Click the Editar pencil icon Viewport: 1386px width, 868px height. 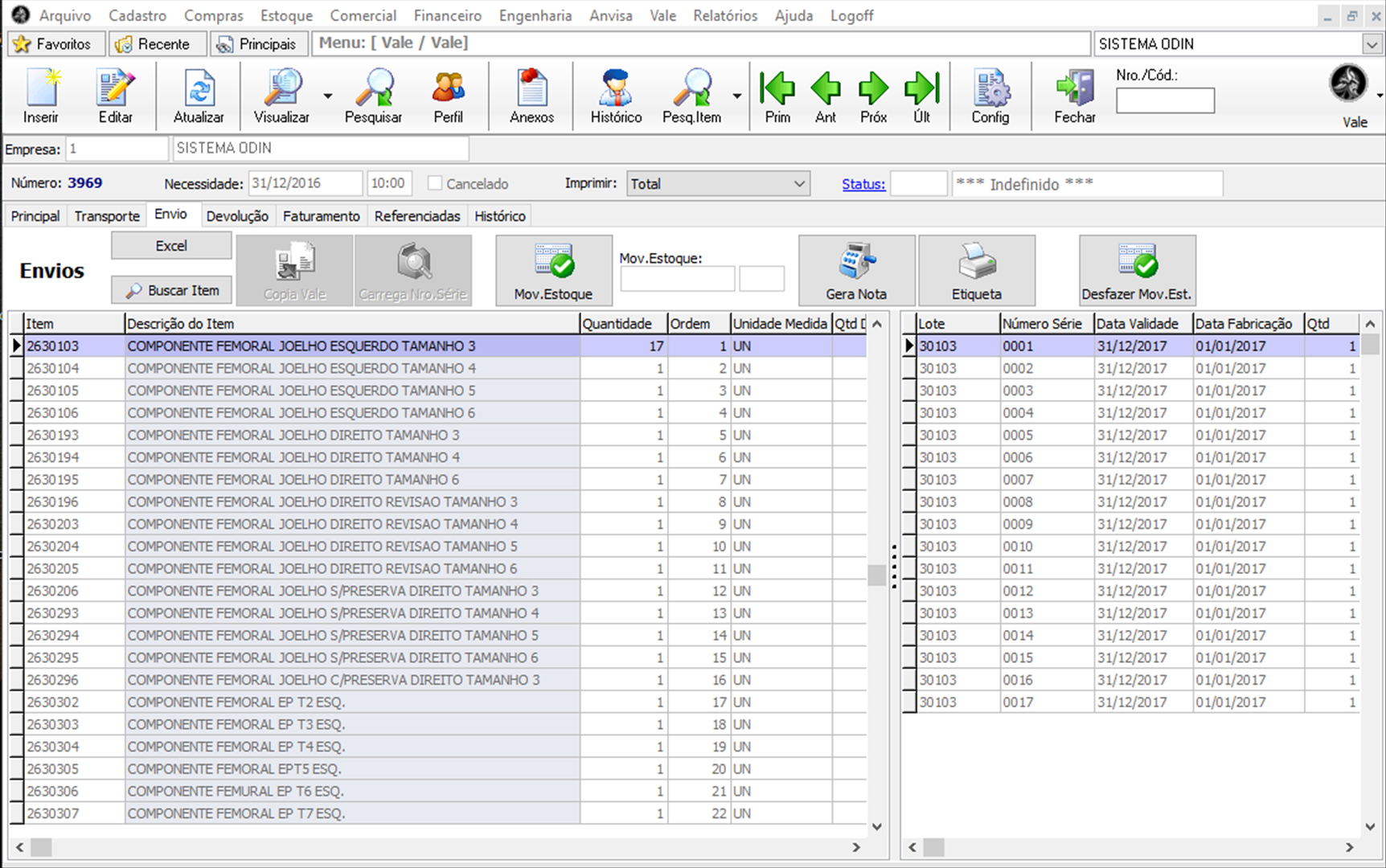(x=115, y=89)
